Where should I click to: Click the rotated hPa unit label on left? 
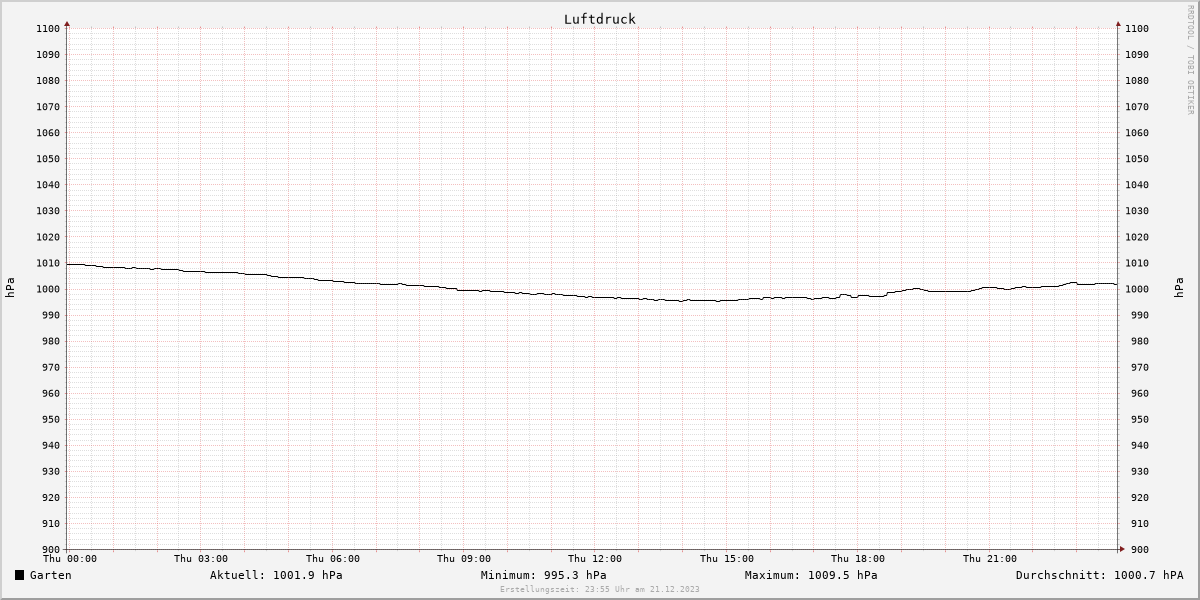click(x=10, y=288)
